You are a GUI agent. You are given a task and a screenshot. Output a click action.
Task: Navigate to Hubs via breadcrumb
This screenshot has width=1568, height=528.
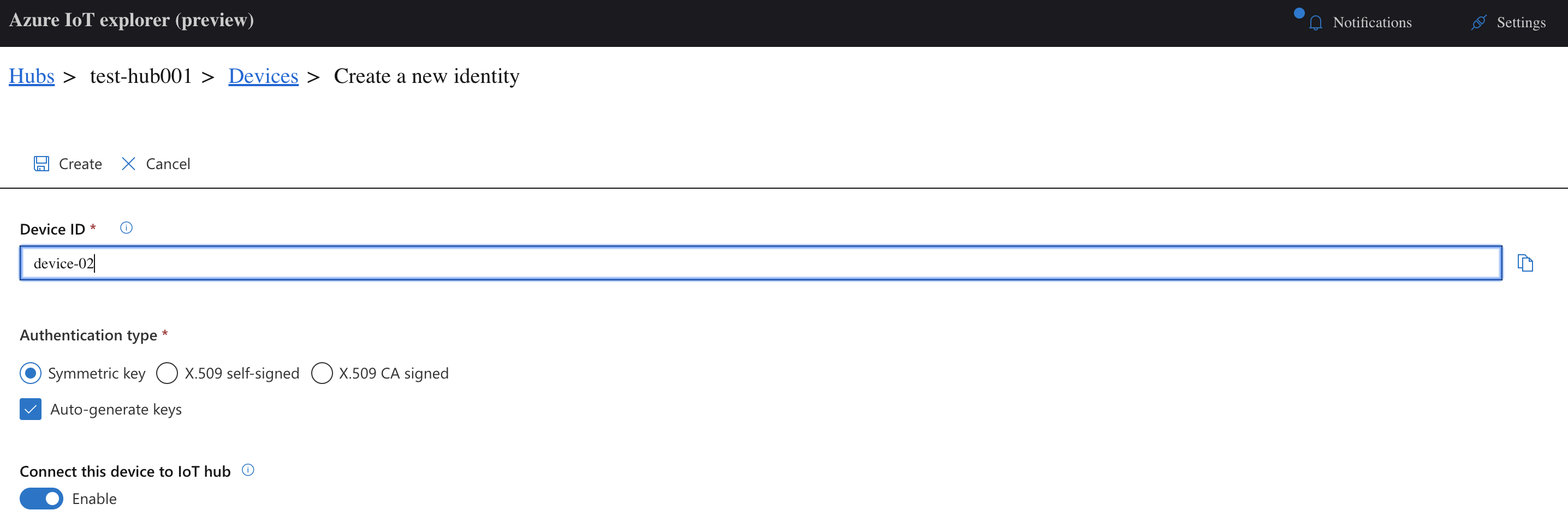pos(31,75)
